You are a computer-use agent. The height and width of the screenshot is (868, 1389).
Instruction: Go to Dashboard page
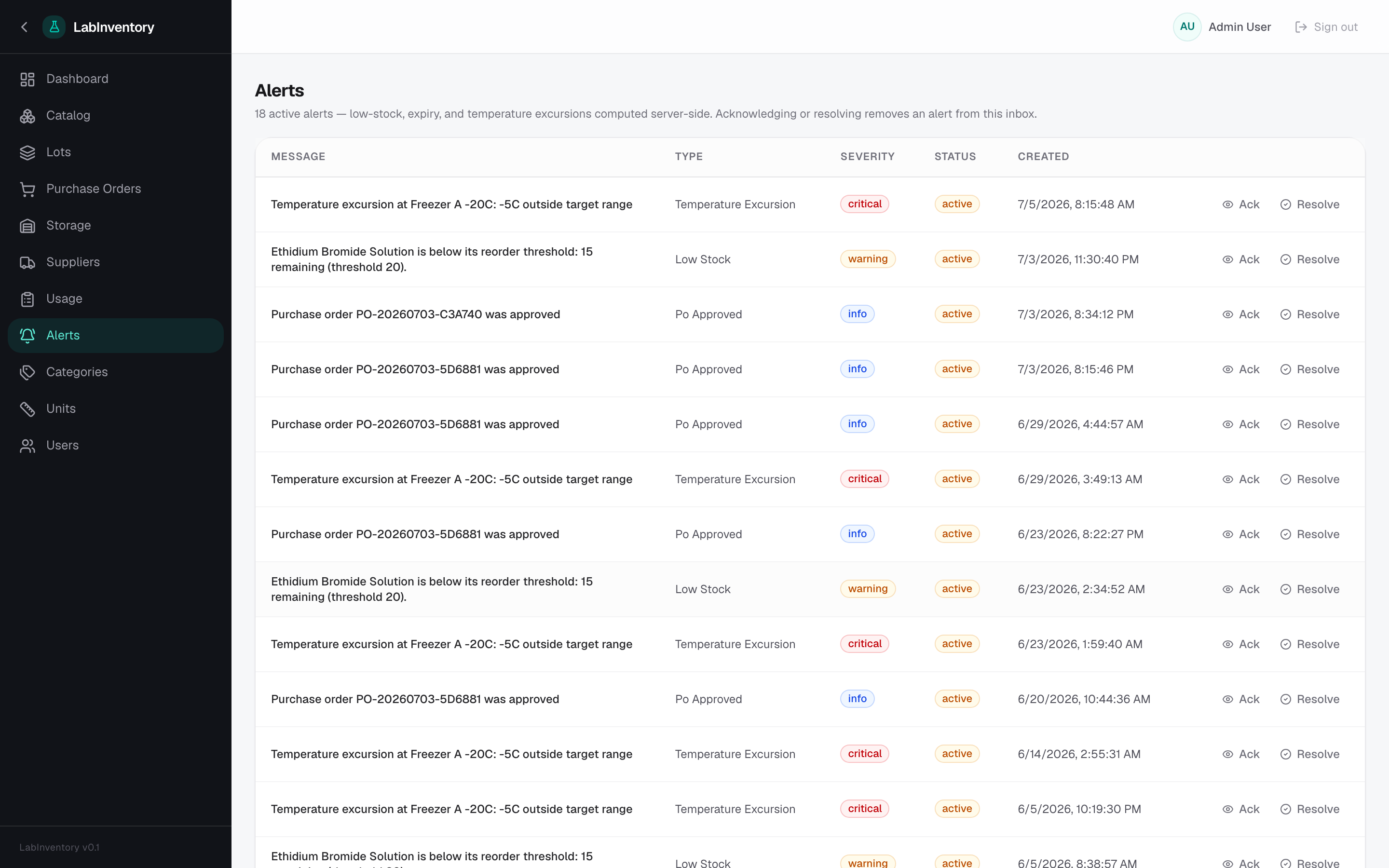click(x=115, y=79)
